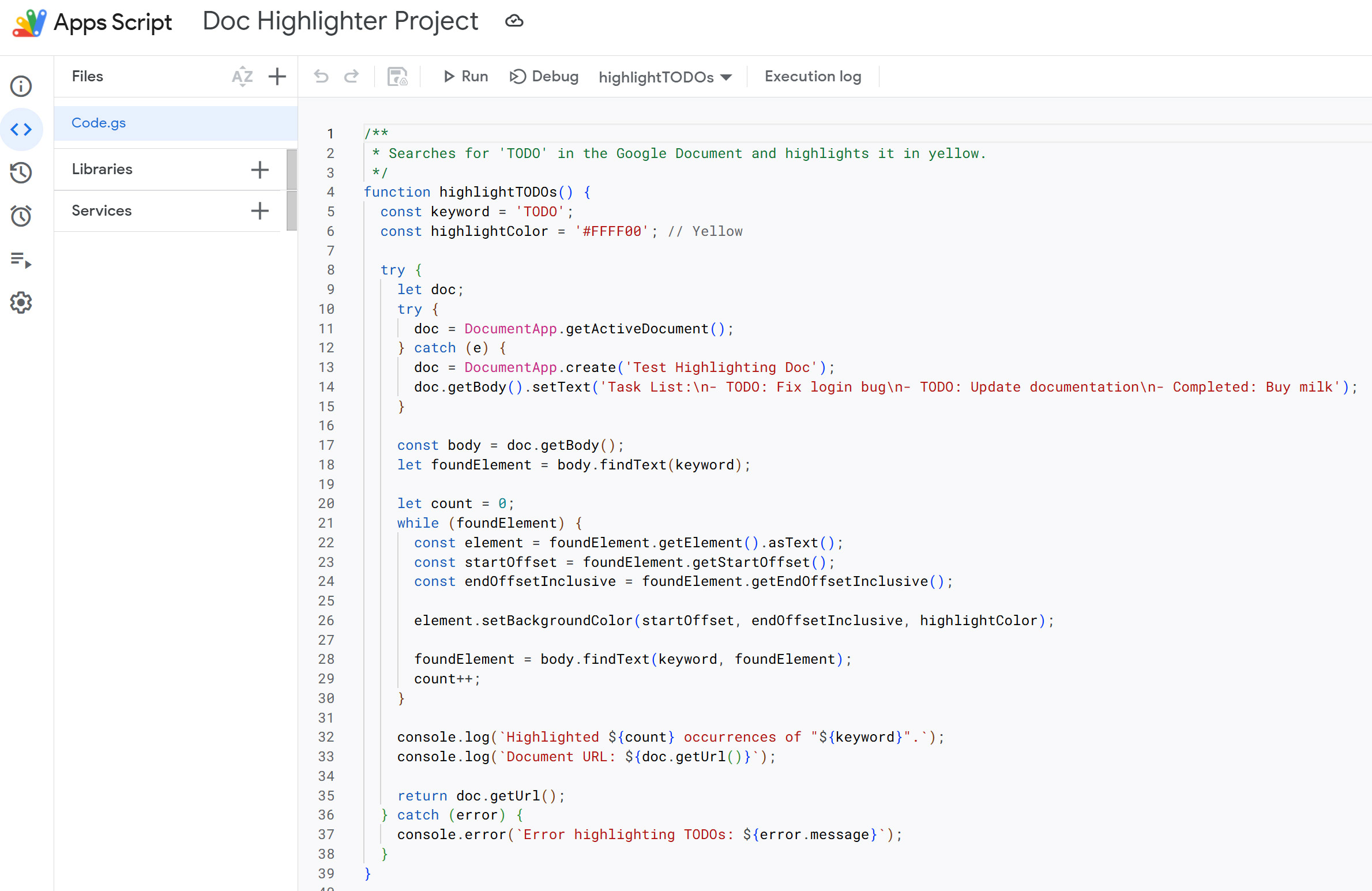1372x891 pixels.
Task: Sort files alphabetically with AZ icon
Action: pos(242,76)
